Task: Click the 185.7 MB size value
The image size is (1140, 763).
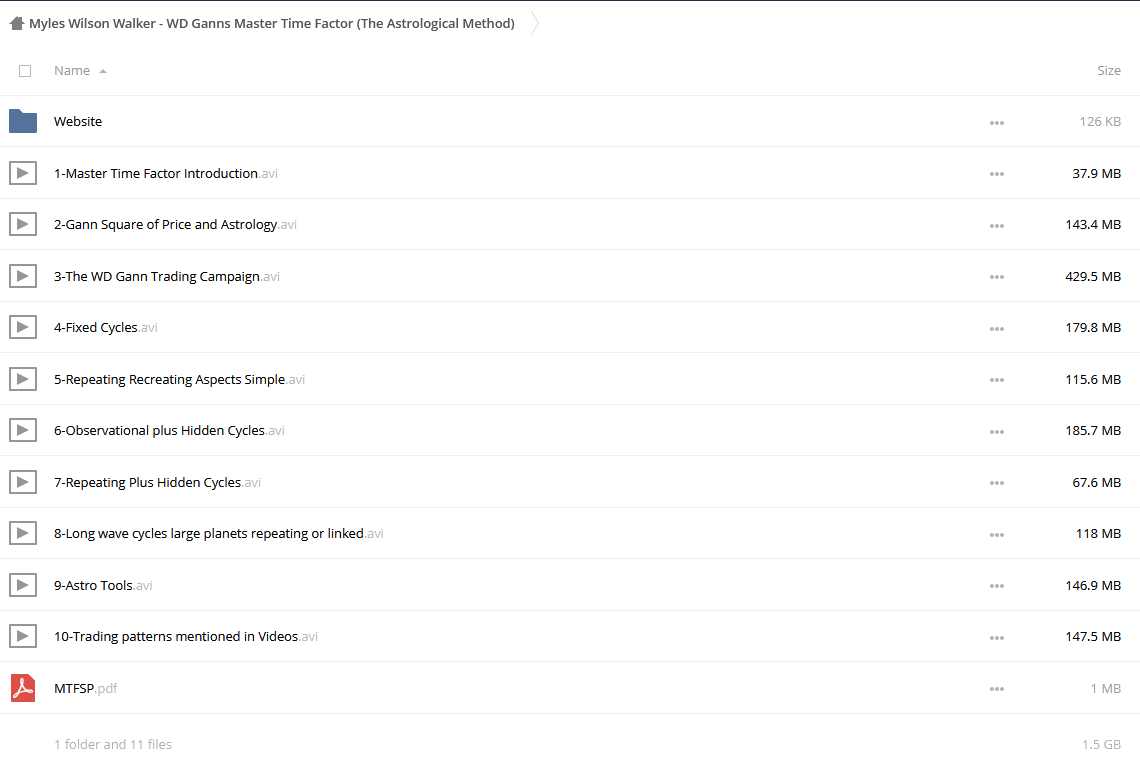Action: (1093, 431)
